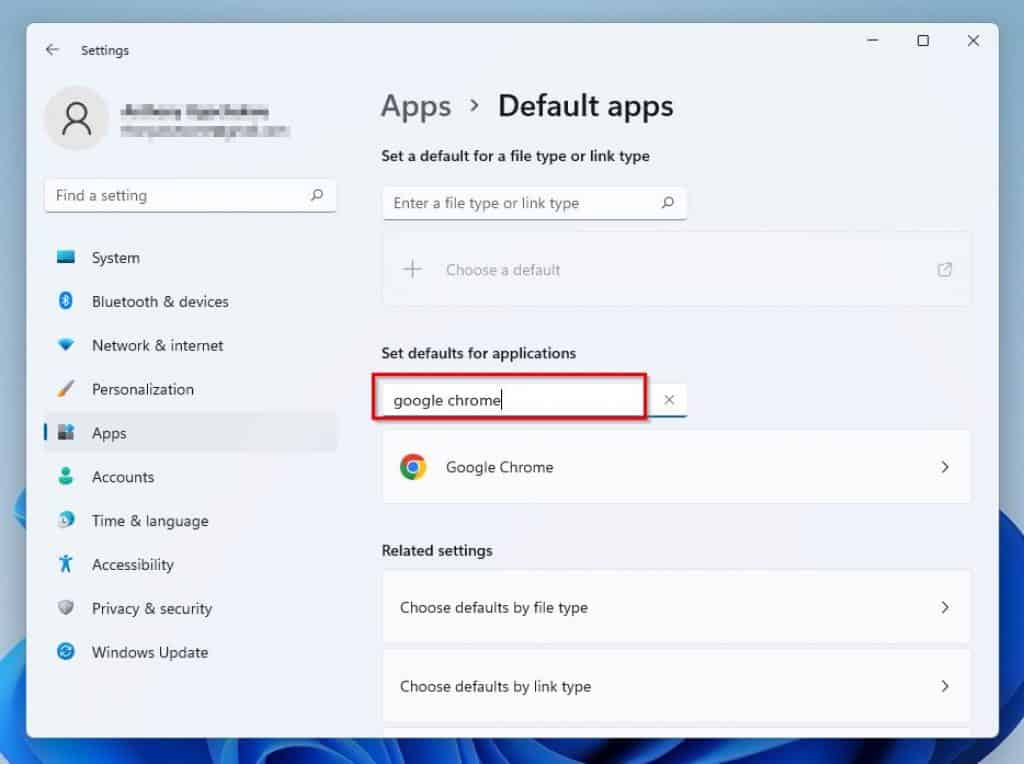The image size is (1024, 764).
Task: Maximize the Settings window
Action: coord(923,40)
